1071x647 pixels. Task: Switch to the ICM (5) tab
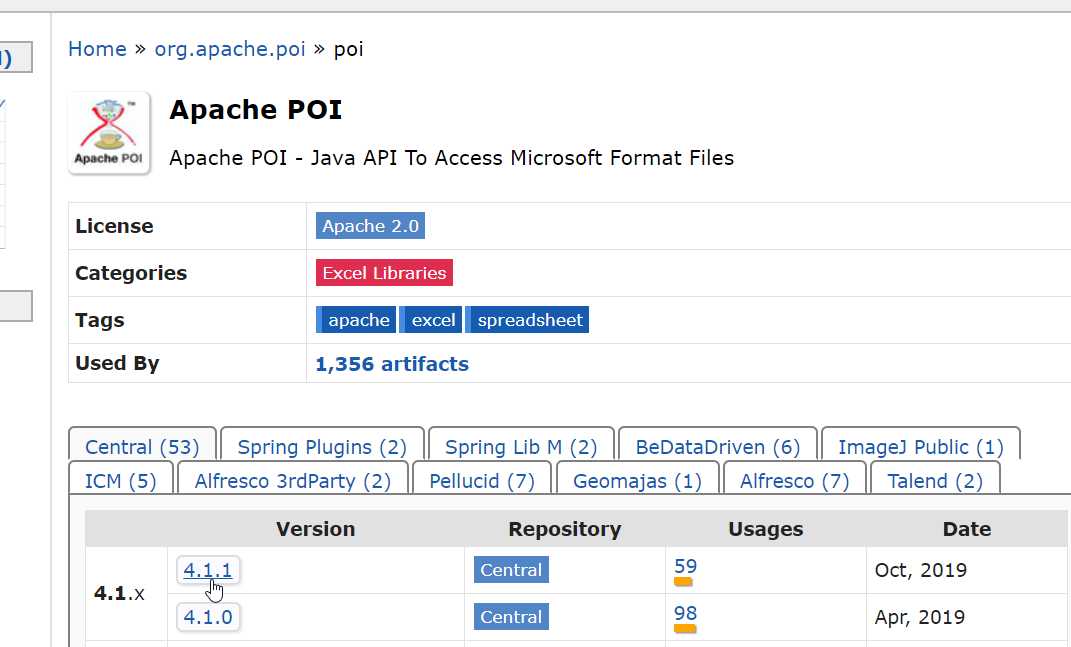coord(121,481)
